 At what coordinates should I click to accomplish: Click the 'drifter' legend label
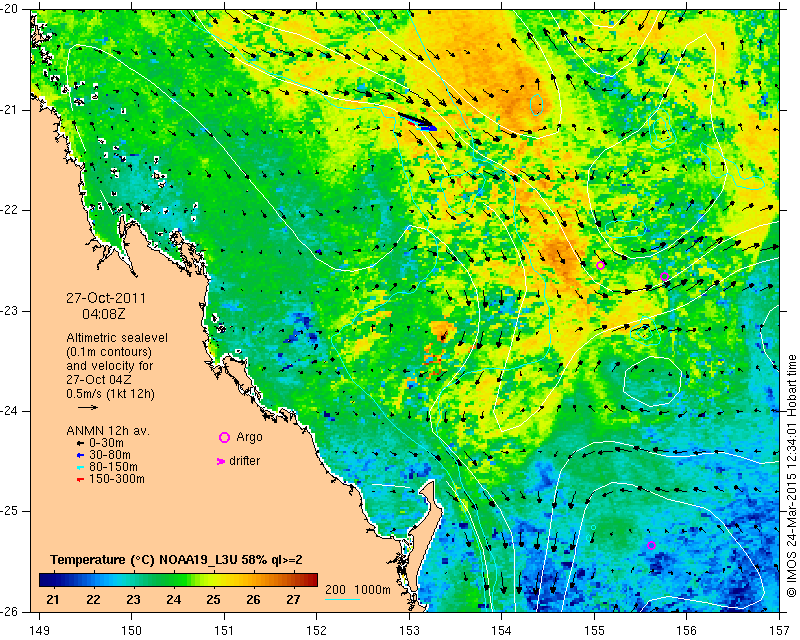(x=244, y=461)
